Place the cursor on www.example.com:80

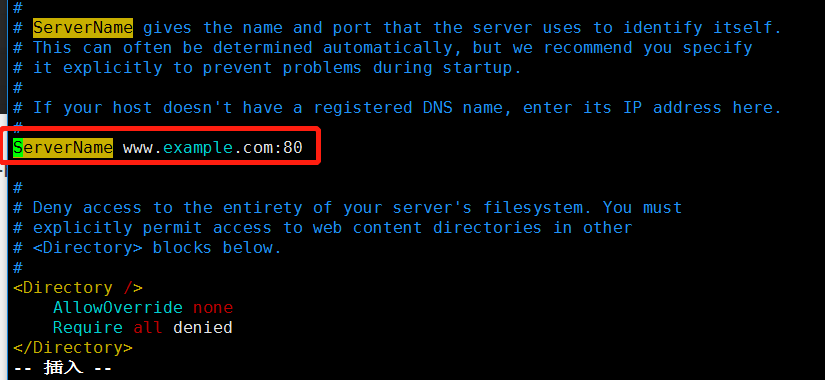click(213, 148)
